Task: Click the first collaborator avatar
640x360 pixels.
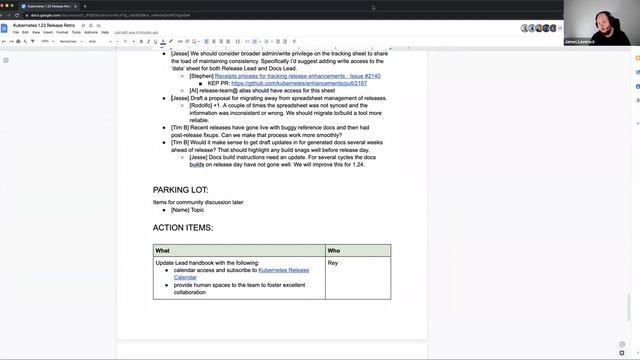Action: point(524,28)
